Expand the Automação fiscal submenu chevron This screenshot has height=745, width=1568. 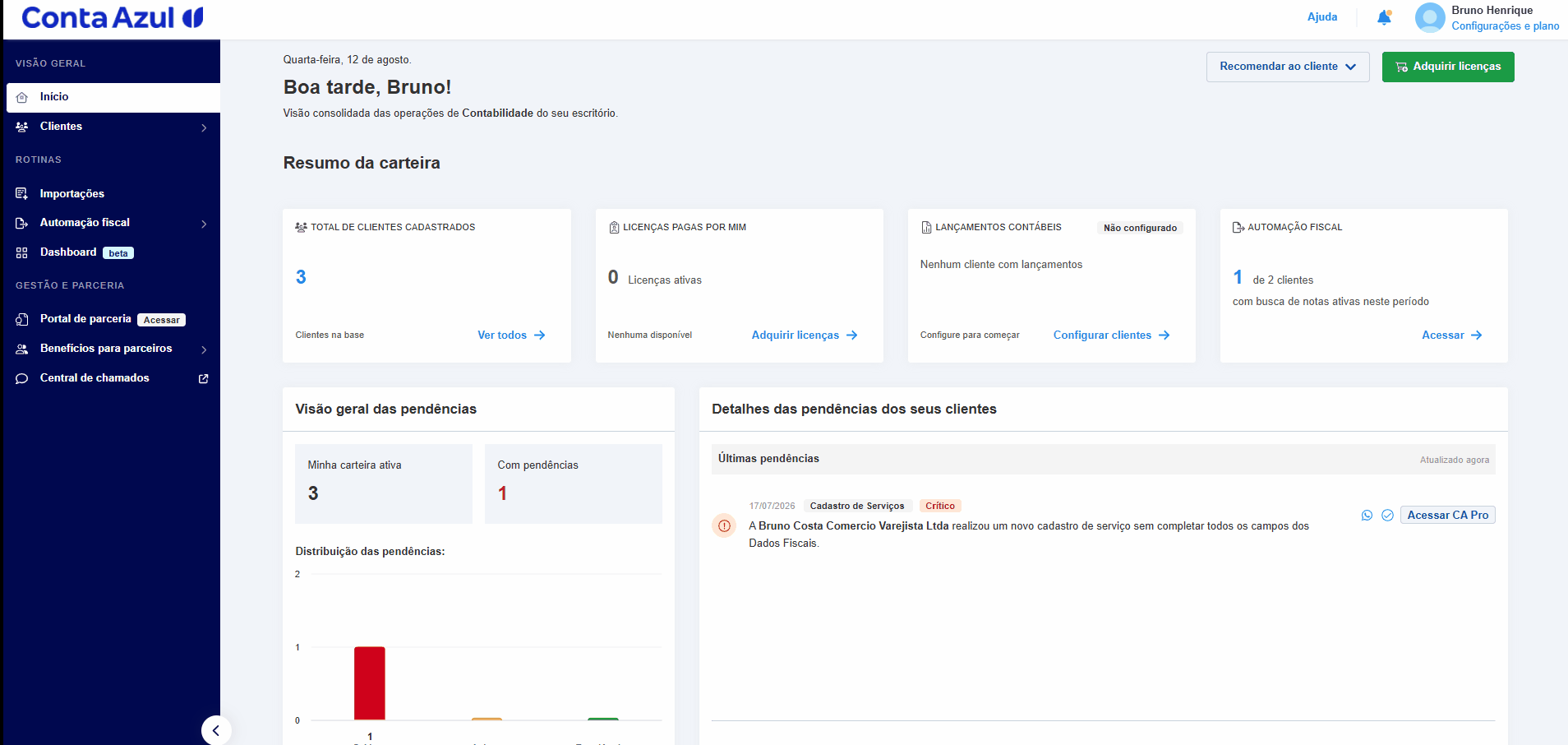204,224
